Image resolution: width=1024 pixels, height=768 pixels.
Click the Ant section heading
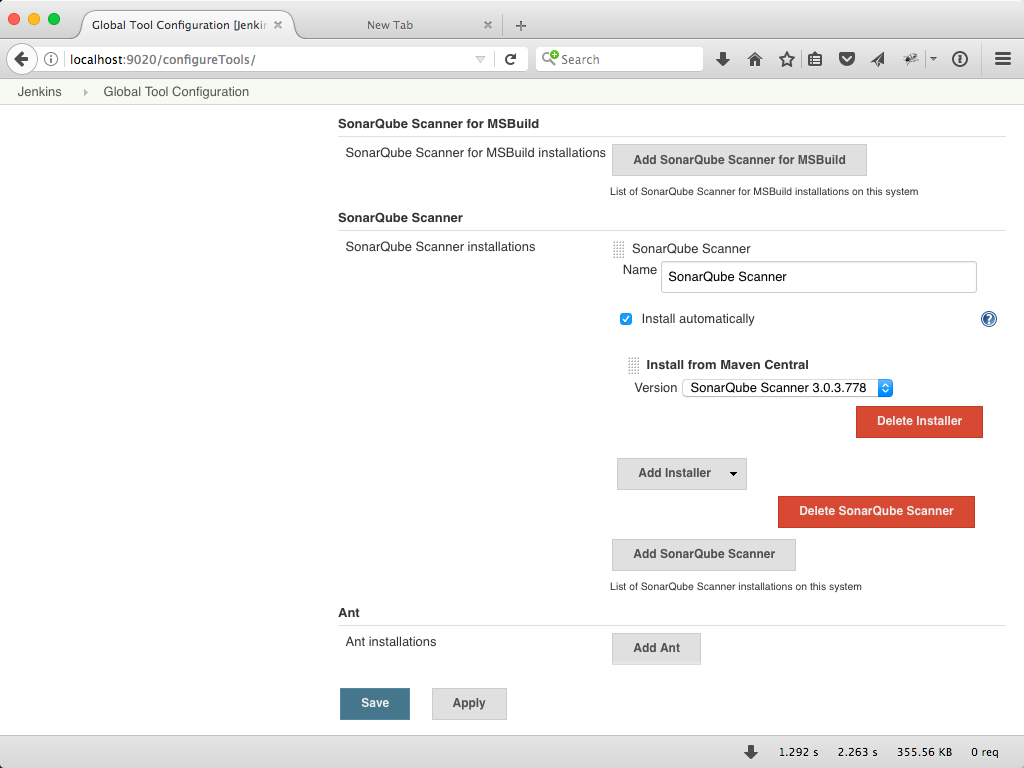(x=349, y=613)
